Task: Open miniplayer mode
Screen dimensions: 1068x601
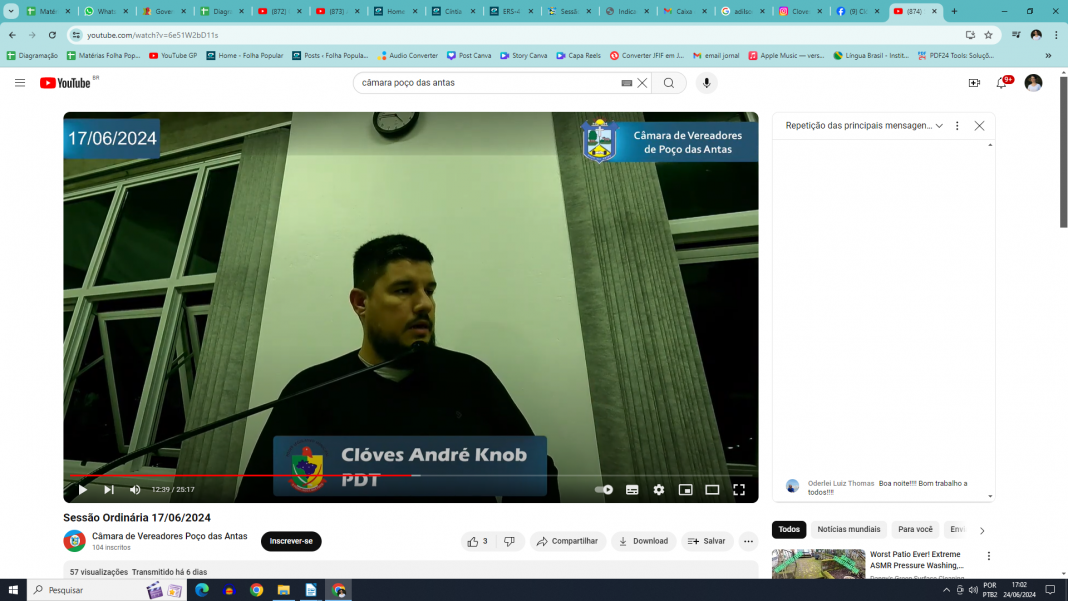Action: point(686,490)
